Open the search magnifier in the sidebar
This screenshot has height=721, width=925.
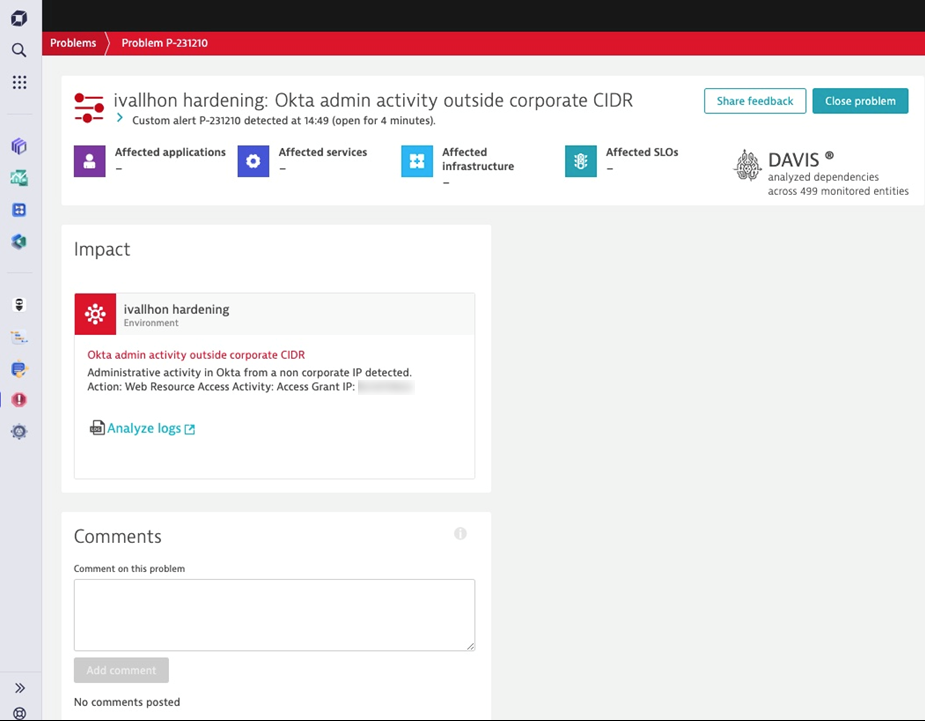click(18, 49)
